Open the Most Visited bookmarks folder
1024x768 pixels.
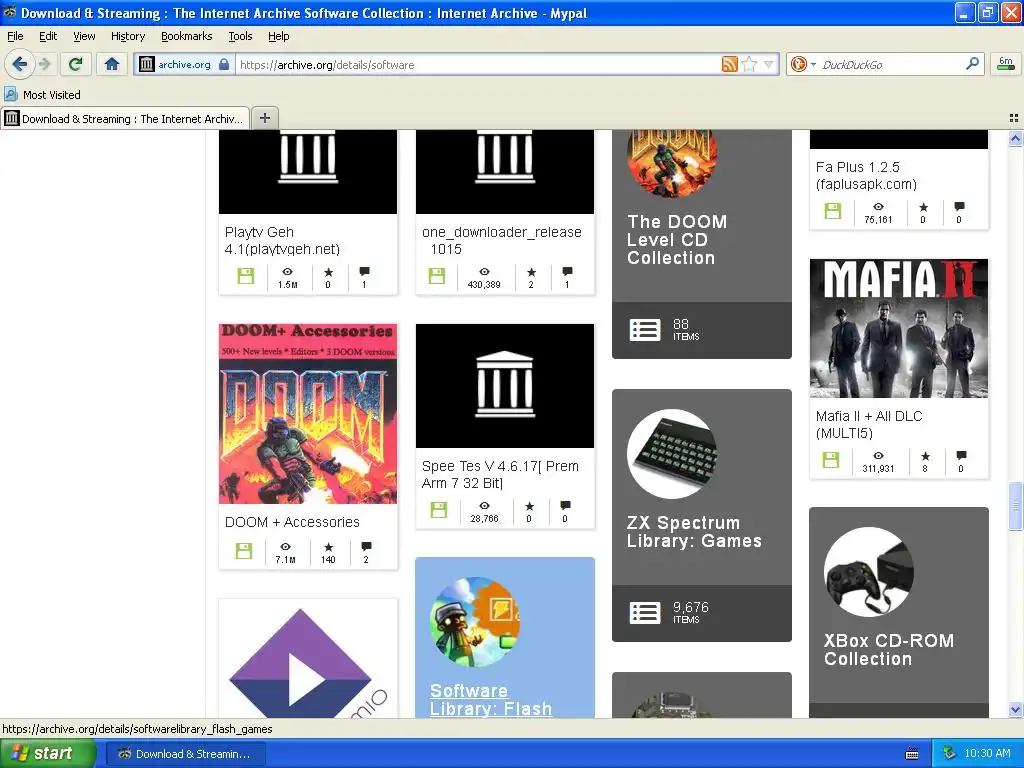42,95
